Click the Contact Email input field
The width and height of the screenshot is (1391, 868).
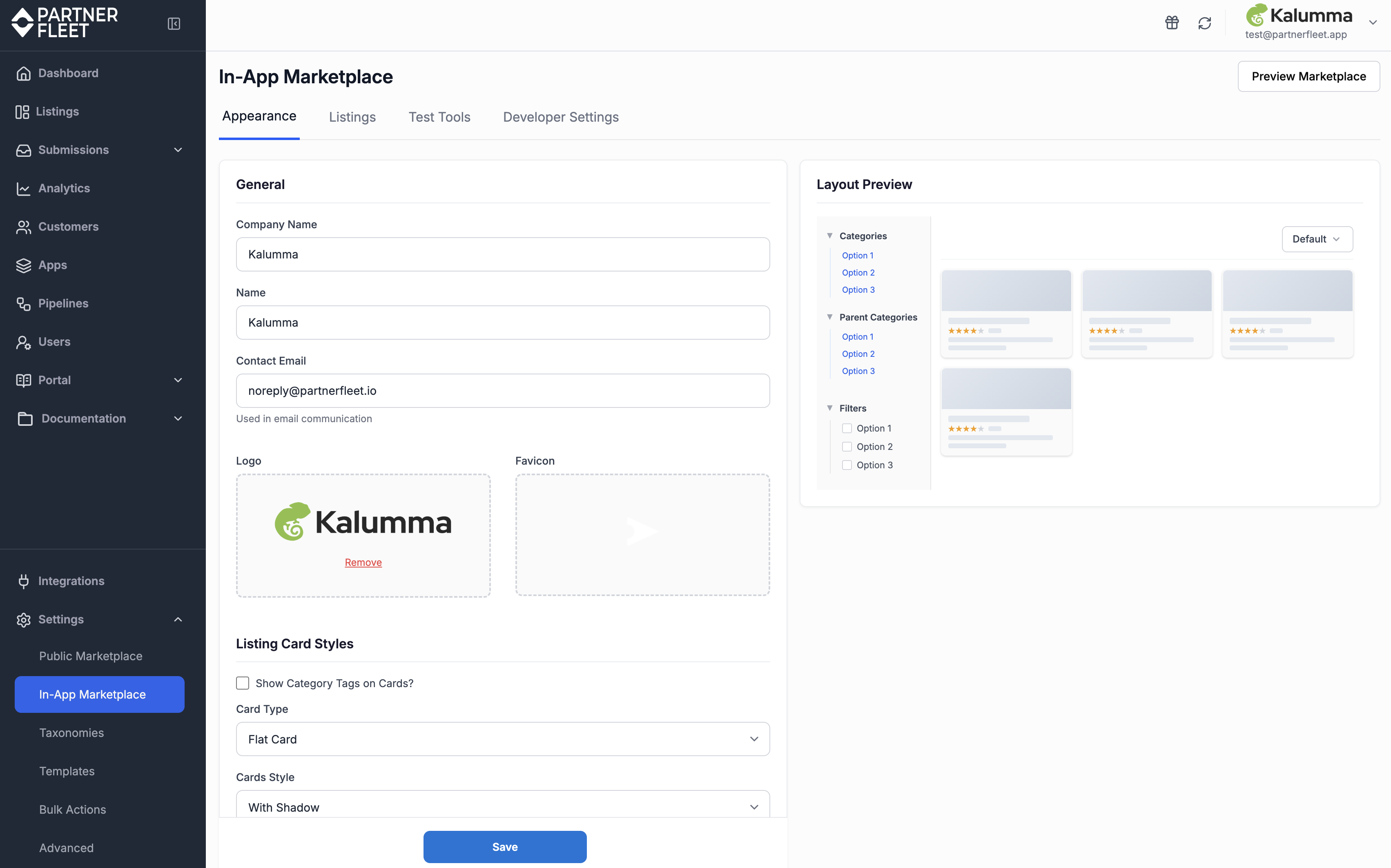(503, 391)
